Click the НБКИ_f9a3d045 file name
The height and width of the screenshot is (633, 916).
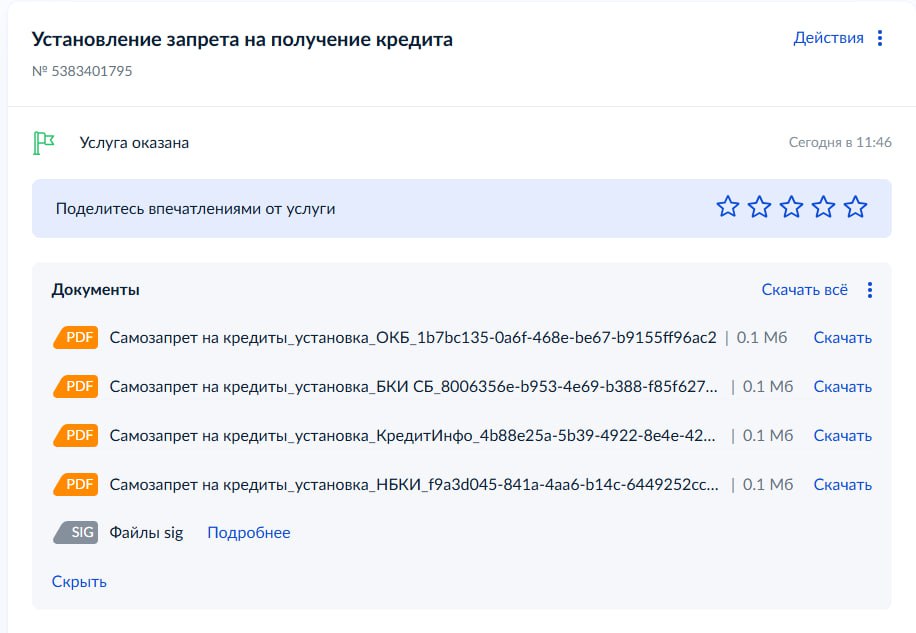pos(414,485)
